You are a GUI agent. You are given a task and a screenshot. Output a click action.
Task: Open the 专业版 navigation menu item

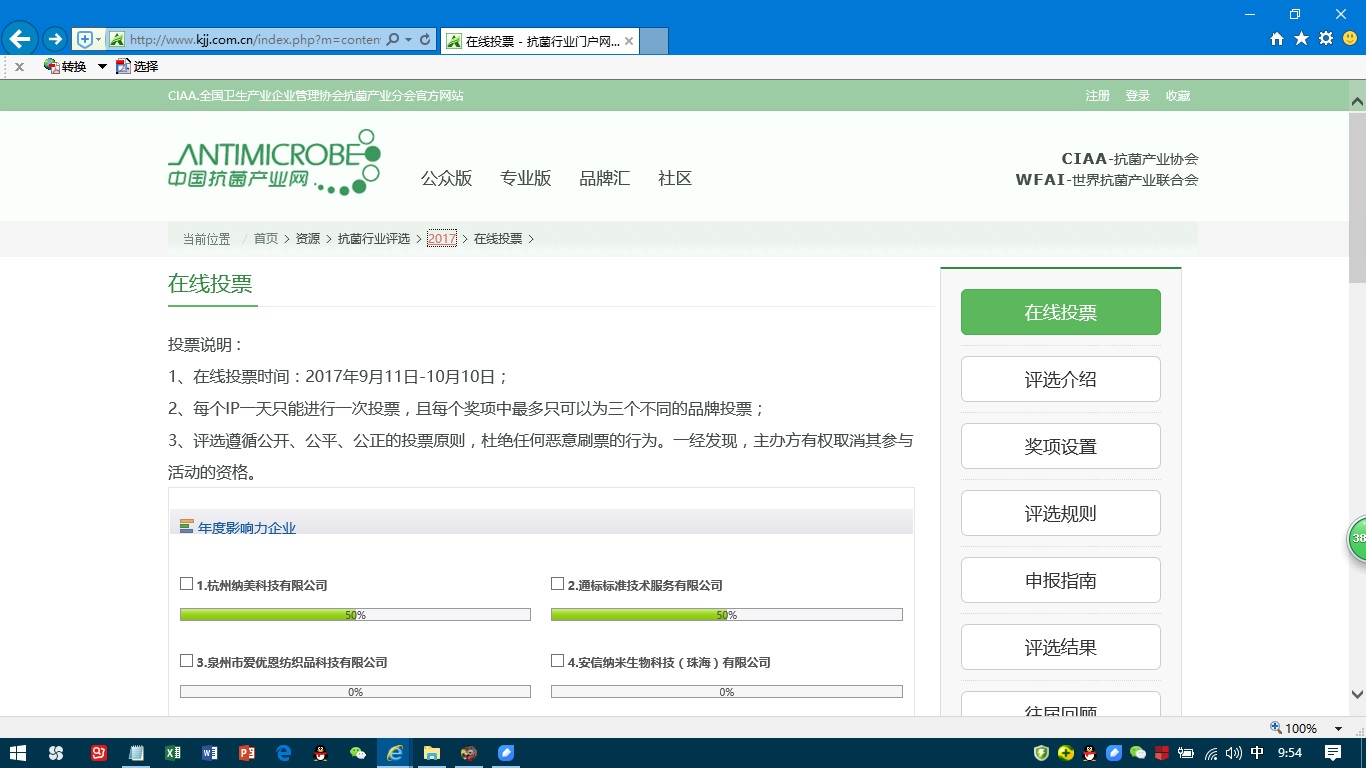pyautogui.click(x=526, y=179)
